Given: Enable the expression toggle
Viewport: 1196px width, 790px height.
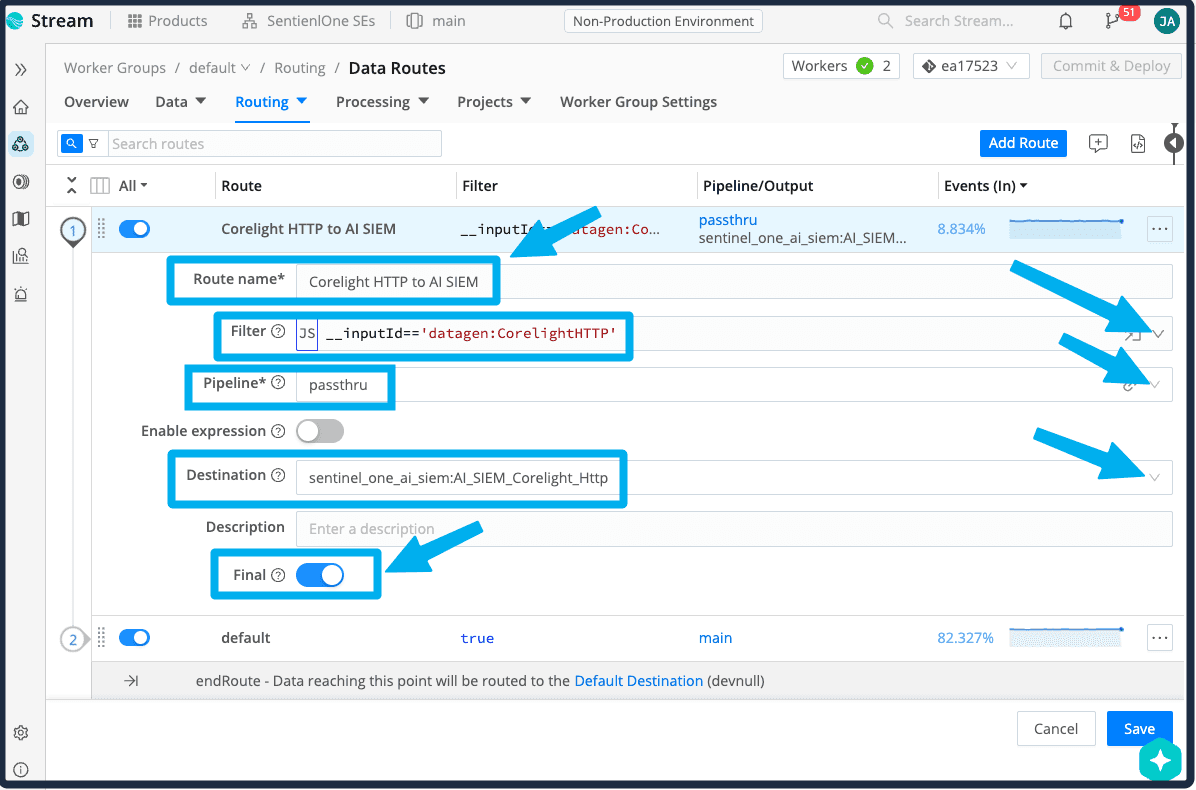Looking at the screenshot, I should click(x=320, y=431).
